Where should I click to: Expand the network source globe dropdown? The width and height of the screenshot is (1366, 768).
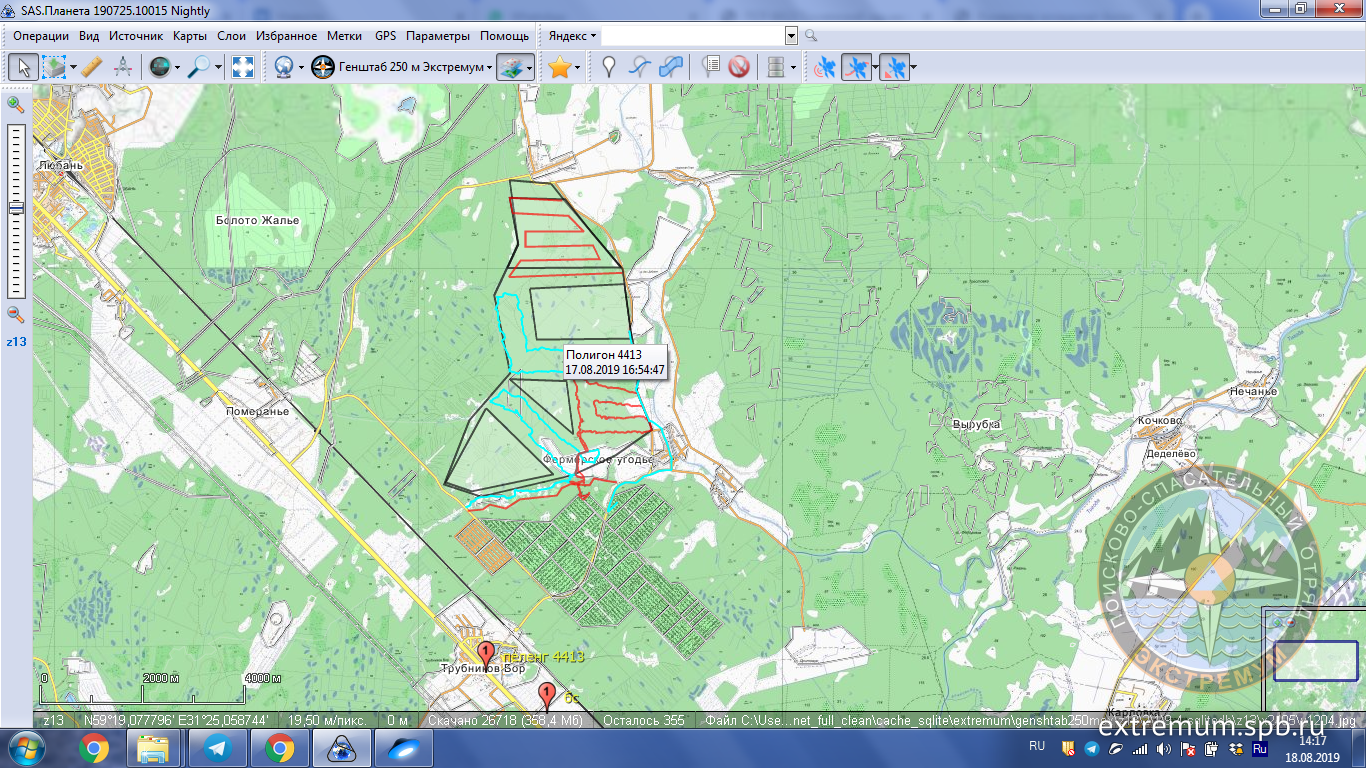(301, 67)
